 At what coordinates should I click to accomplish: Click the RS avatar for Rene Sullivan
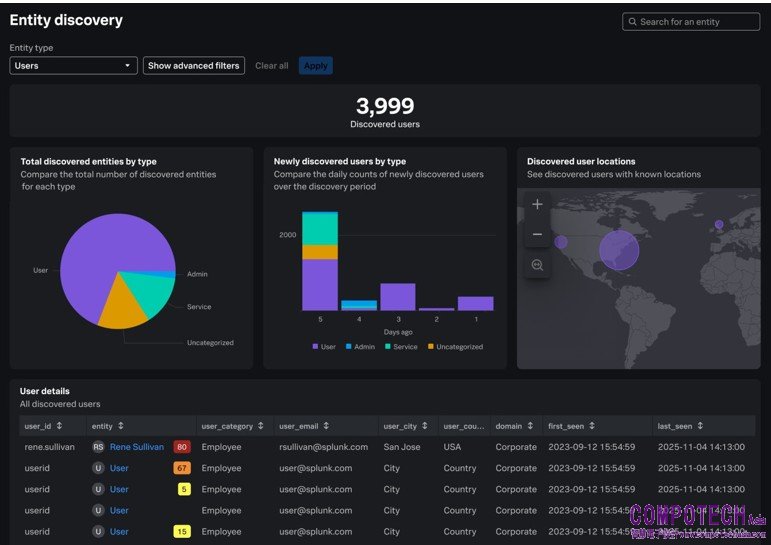98,447
